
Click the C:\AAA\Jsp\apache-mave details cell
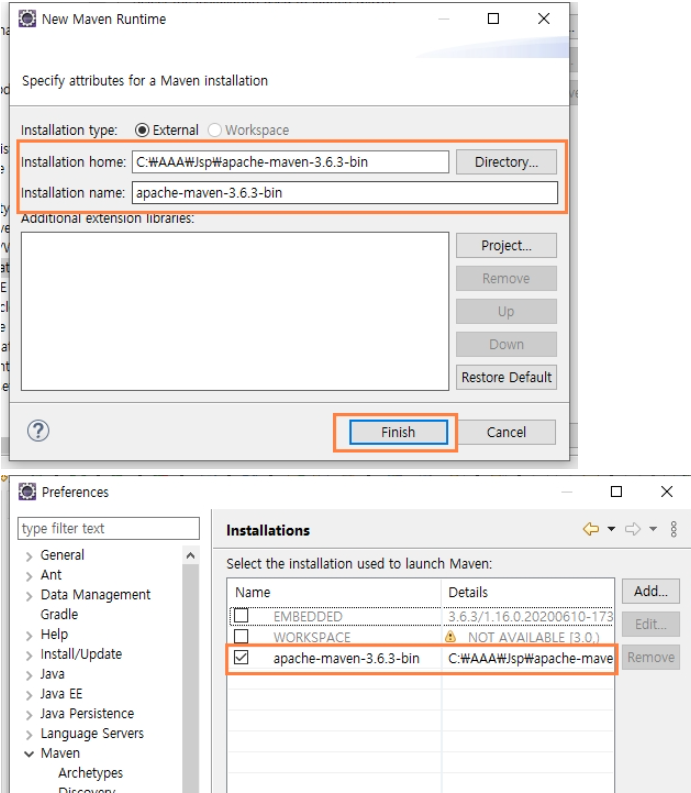(530, 658)
